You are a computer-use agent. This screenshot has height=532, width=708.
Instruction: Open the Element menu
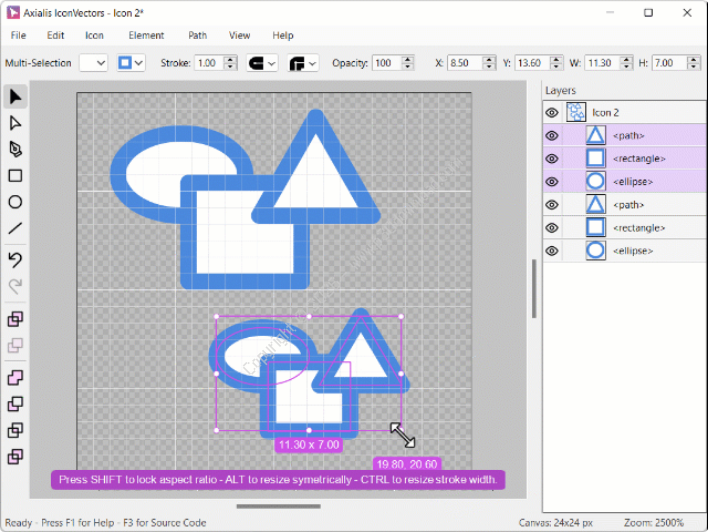[146, 35]
